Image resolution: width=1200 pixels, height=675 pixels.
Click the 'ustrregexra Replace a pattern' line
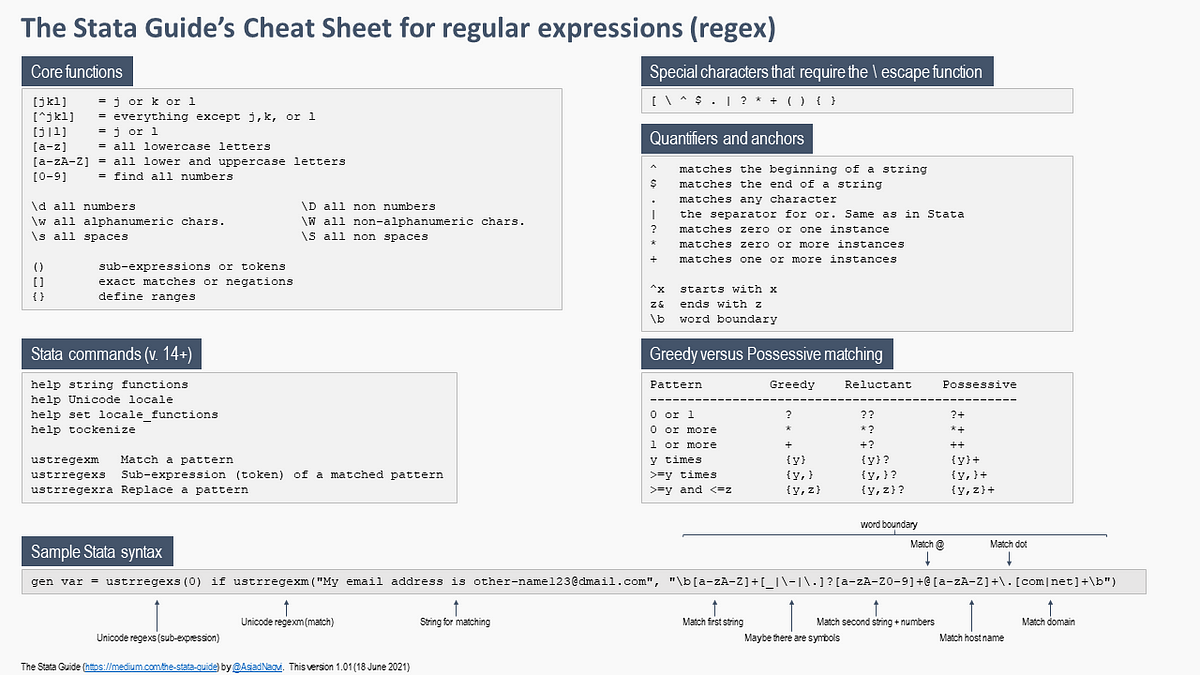point(139,489)
